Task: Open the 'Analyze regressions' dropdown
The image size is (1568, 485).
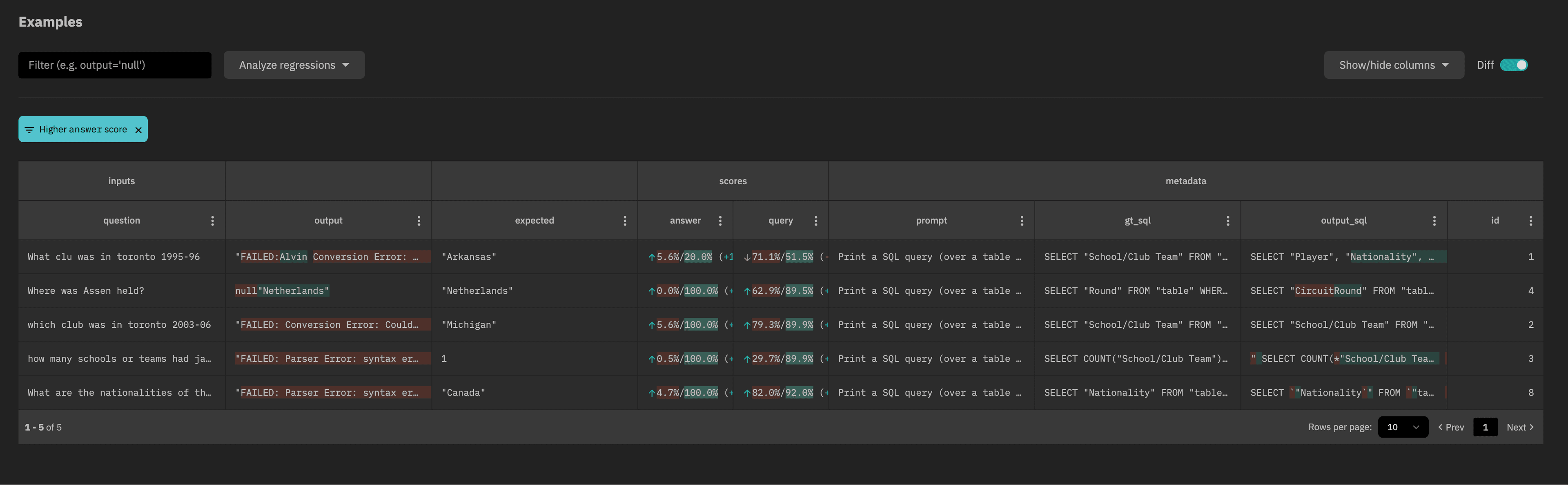Action: coord(294,64)
